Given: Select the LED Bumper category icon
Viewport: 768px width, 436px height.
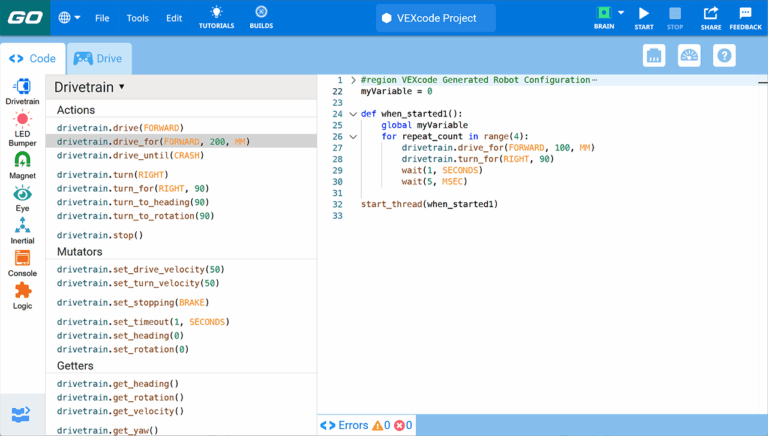Looking at the screenshot, I should [x=23, y=129].
